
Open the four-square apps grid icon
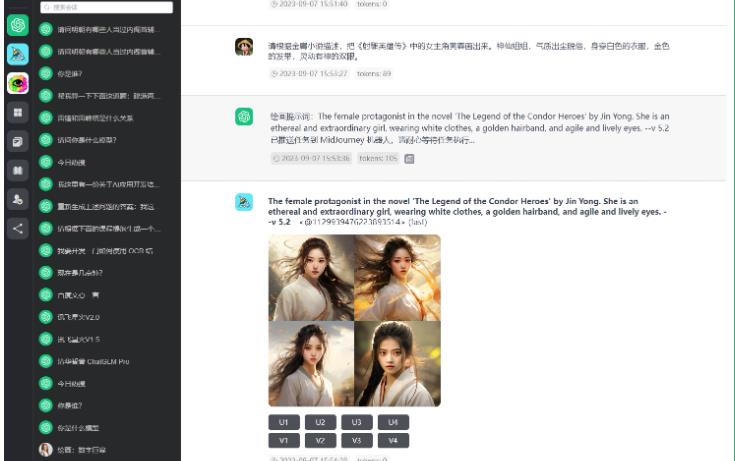pyautogui.click(x=18, y=113)
